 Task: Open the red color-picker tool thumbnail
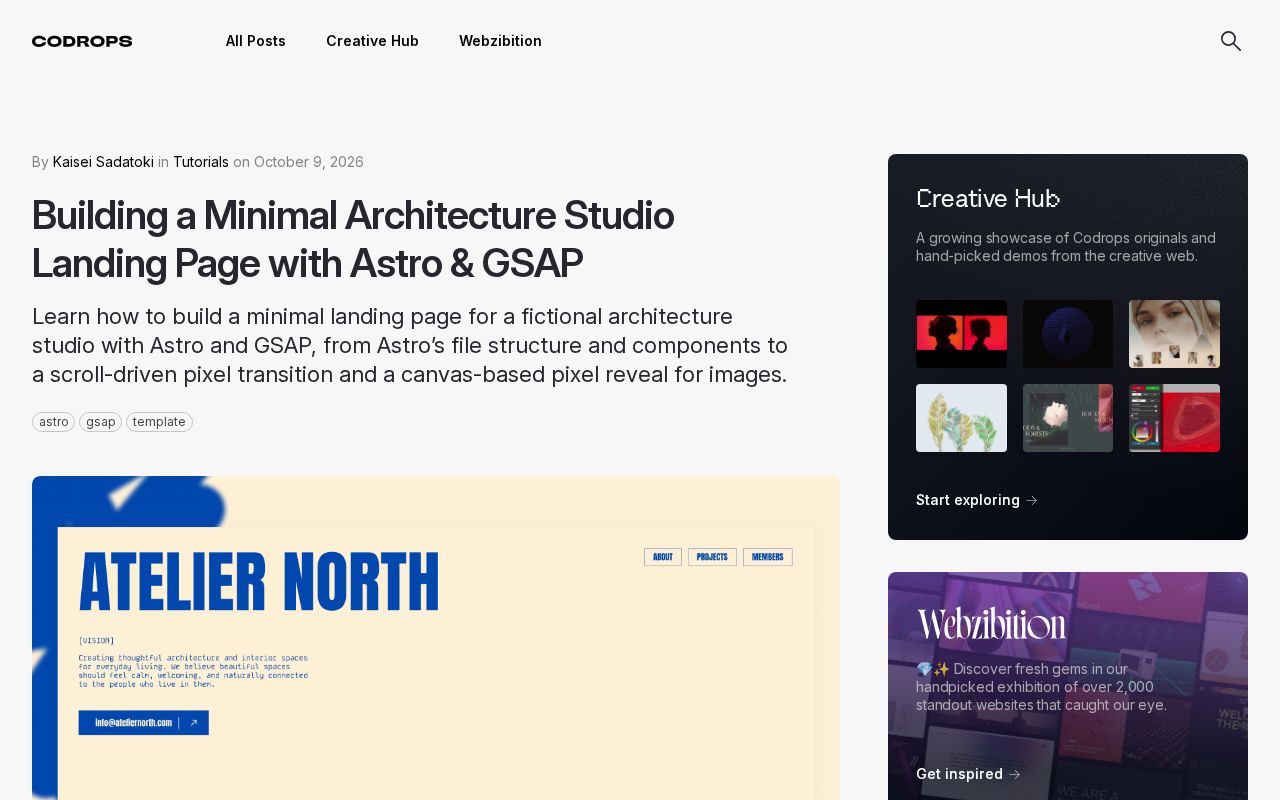pos(1174,418)
